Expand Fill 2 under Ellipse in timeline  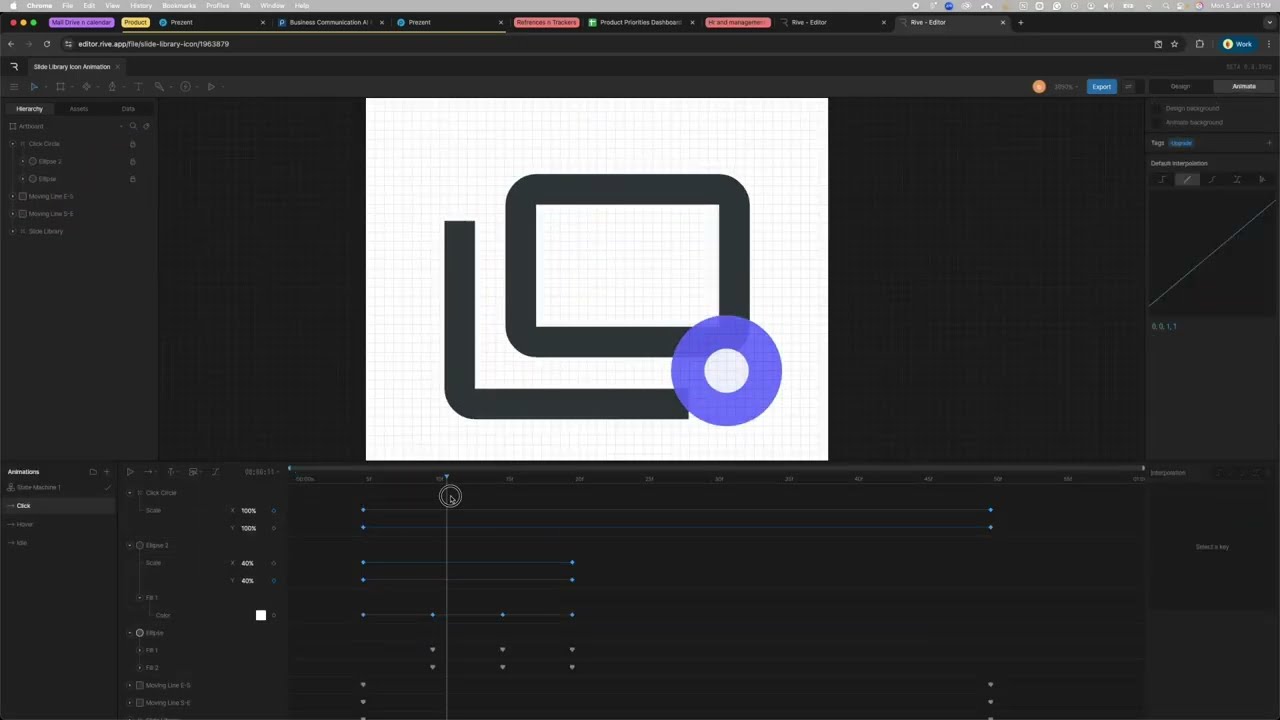pos(139,667)
